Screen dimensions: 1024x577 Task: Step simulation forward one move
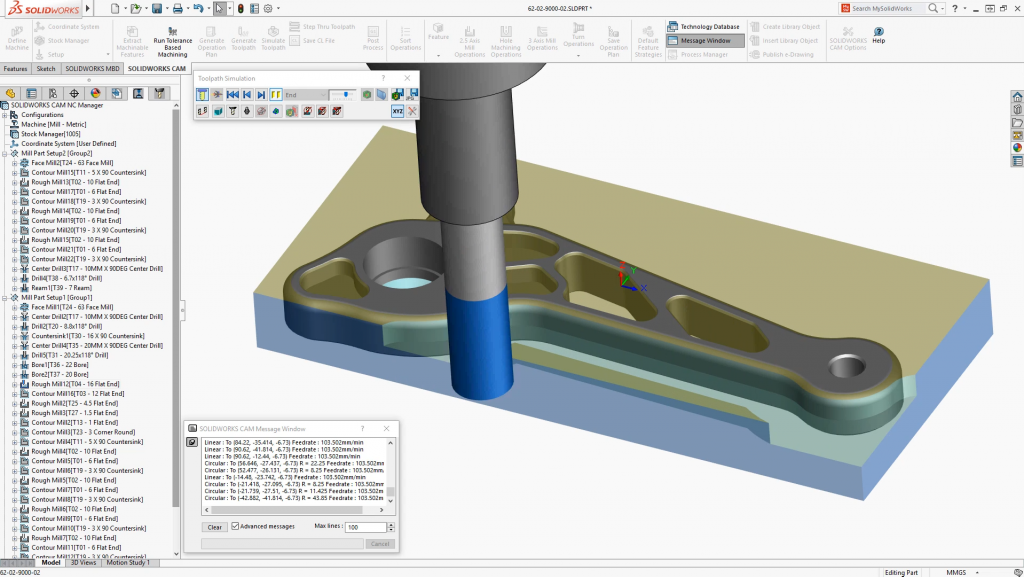261,95
